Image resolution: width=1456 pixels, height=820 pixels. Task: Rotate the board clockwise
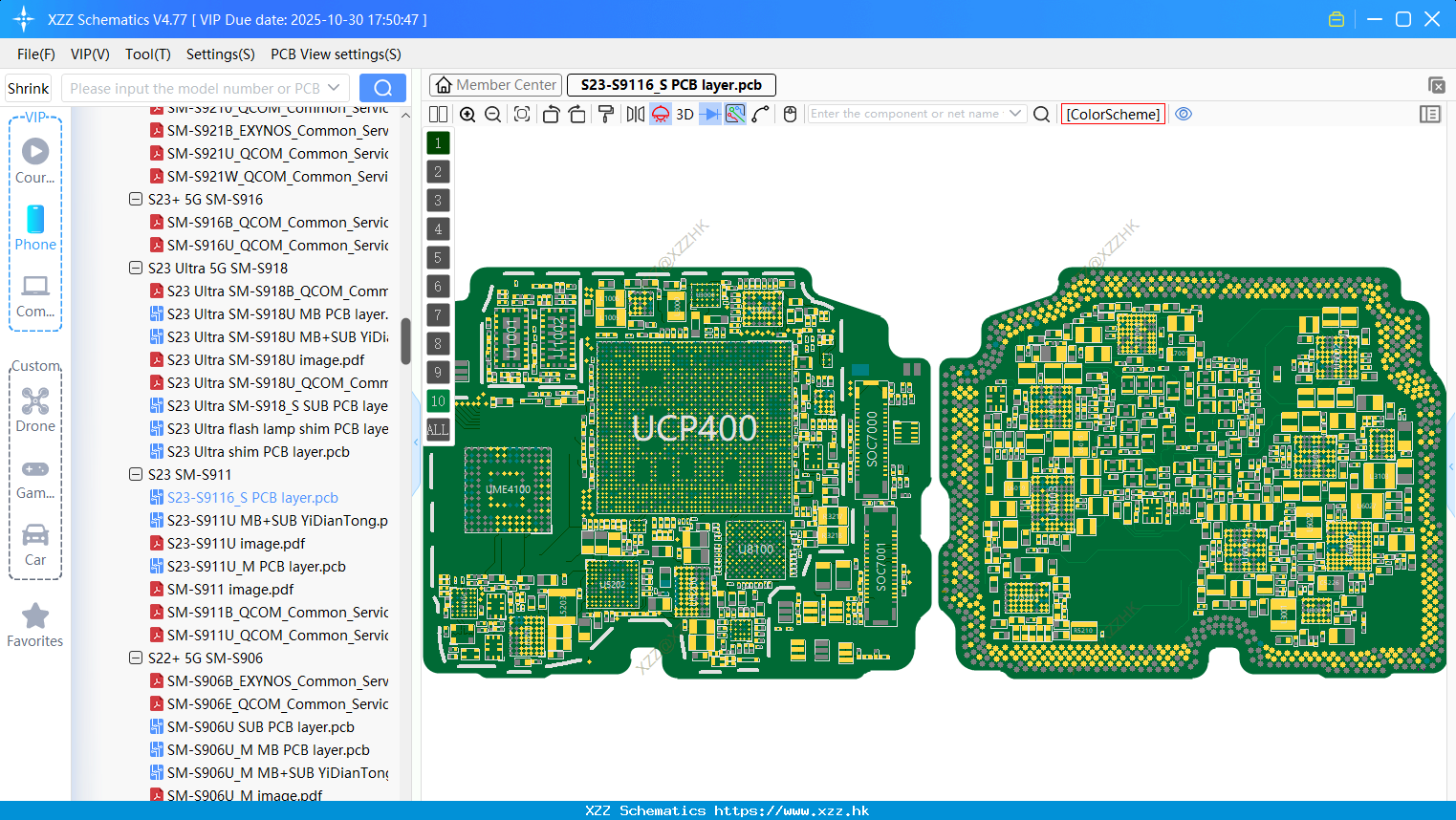(x=577, y=114)
